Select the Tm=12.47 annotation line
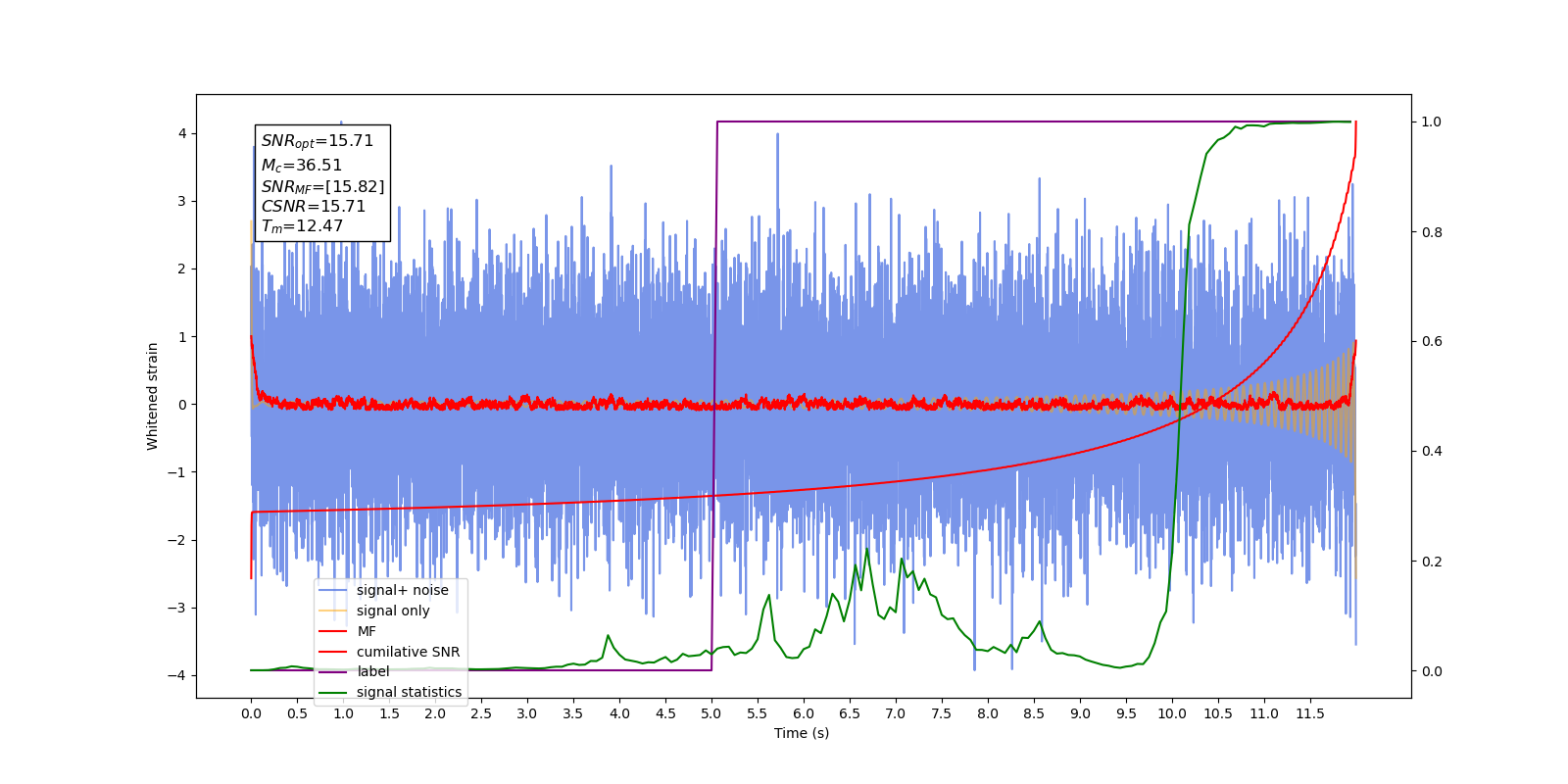The image size is (1568, 784). [x=302, y=226]
